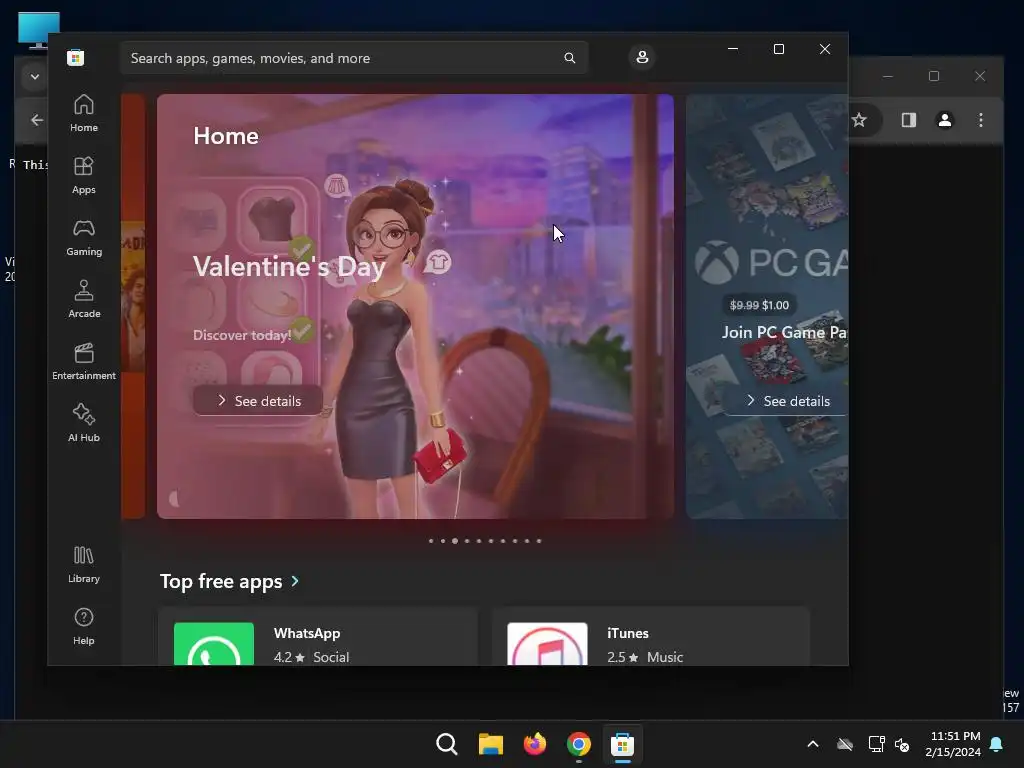Click See details on Valentine's Day banner
The height and width of the screenshot is (768, 1024).
click(259, 400)
